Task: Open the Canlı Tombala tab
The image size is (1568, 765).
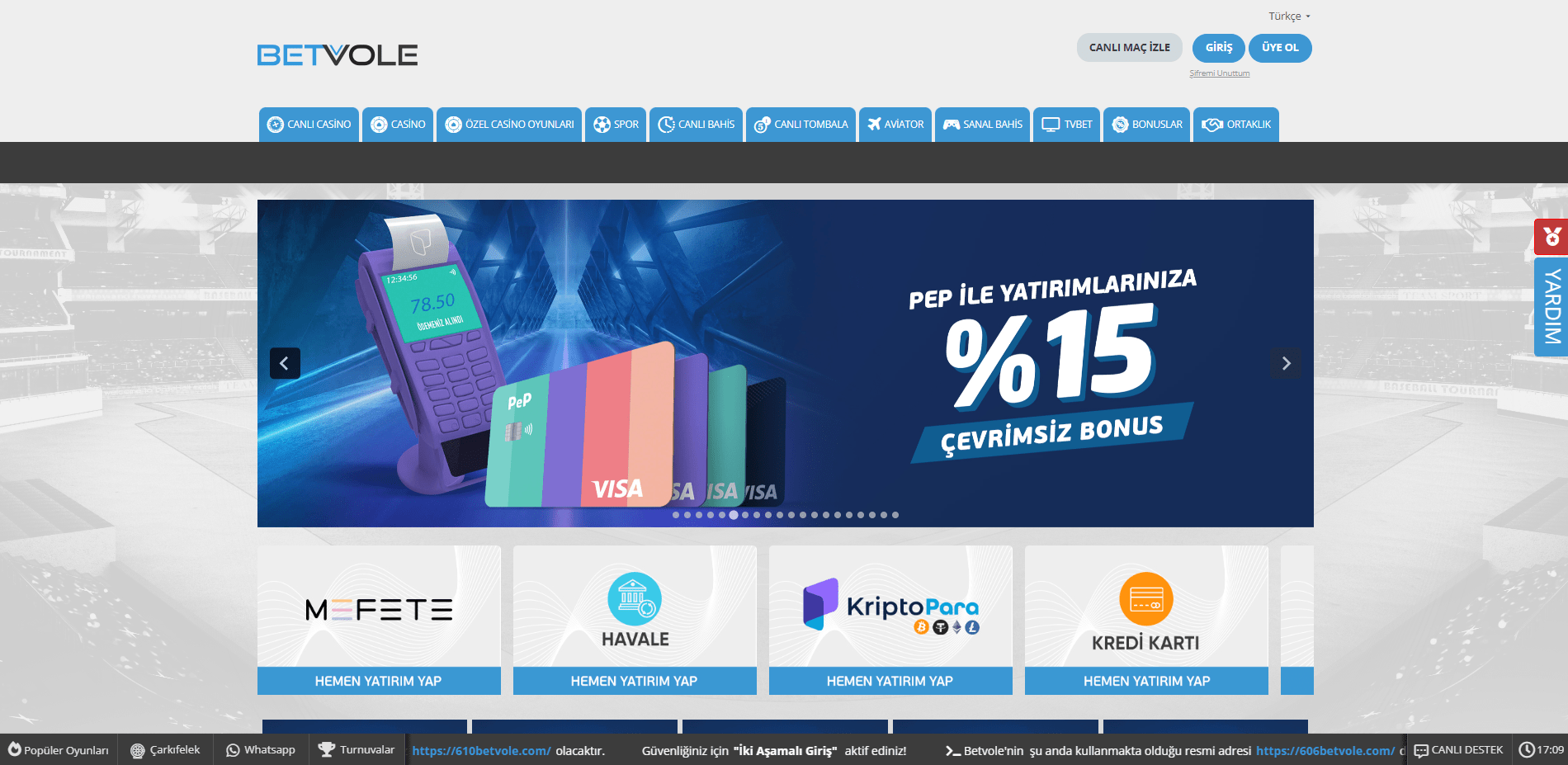Action: click(801, 125)
